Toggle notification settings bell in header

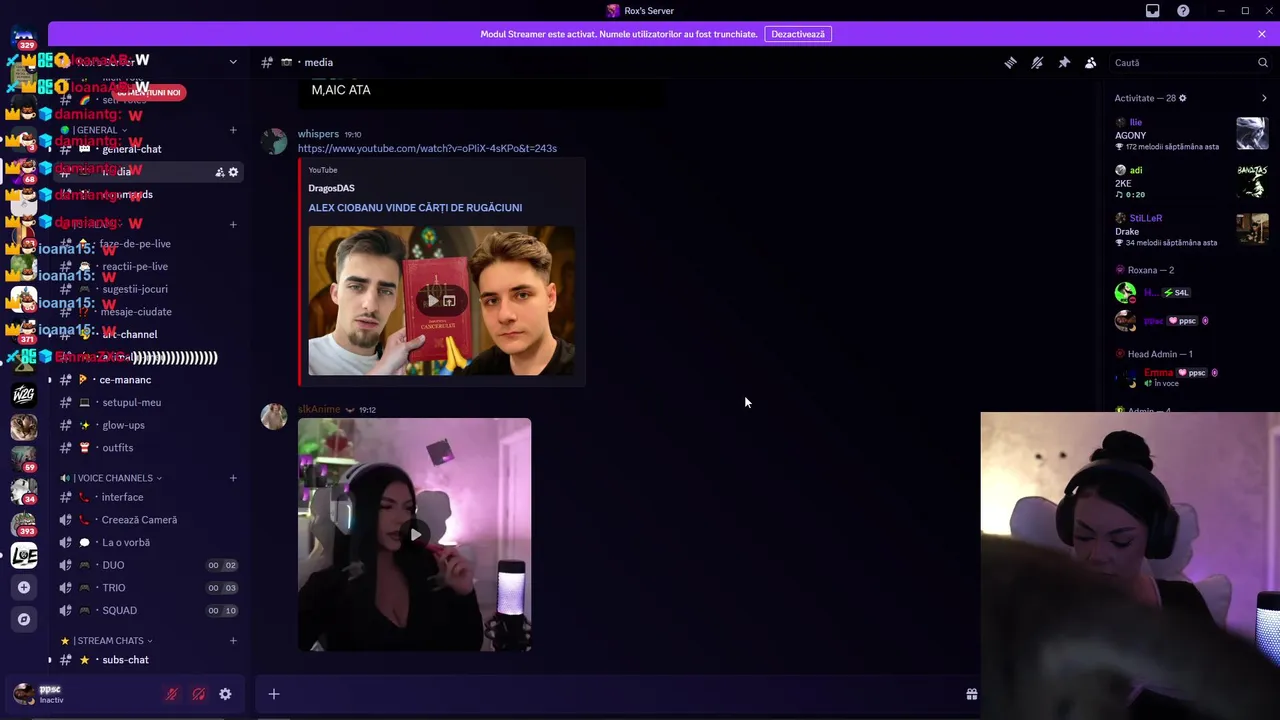click(x=1037, y=62)
